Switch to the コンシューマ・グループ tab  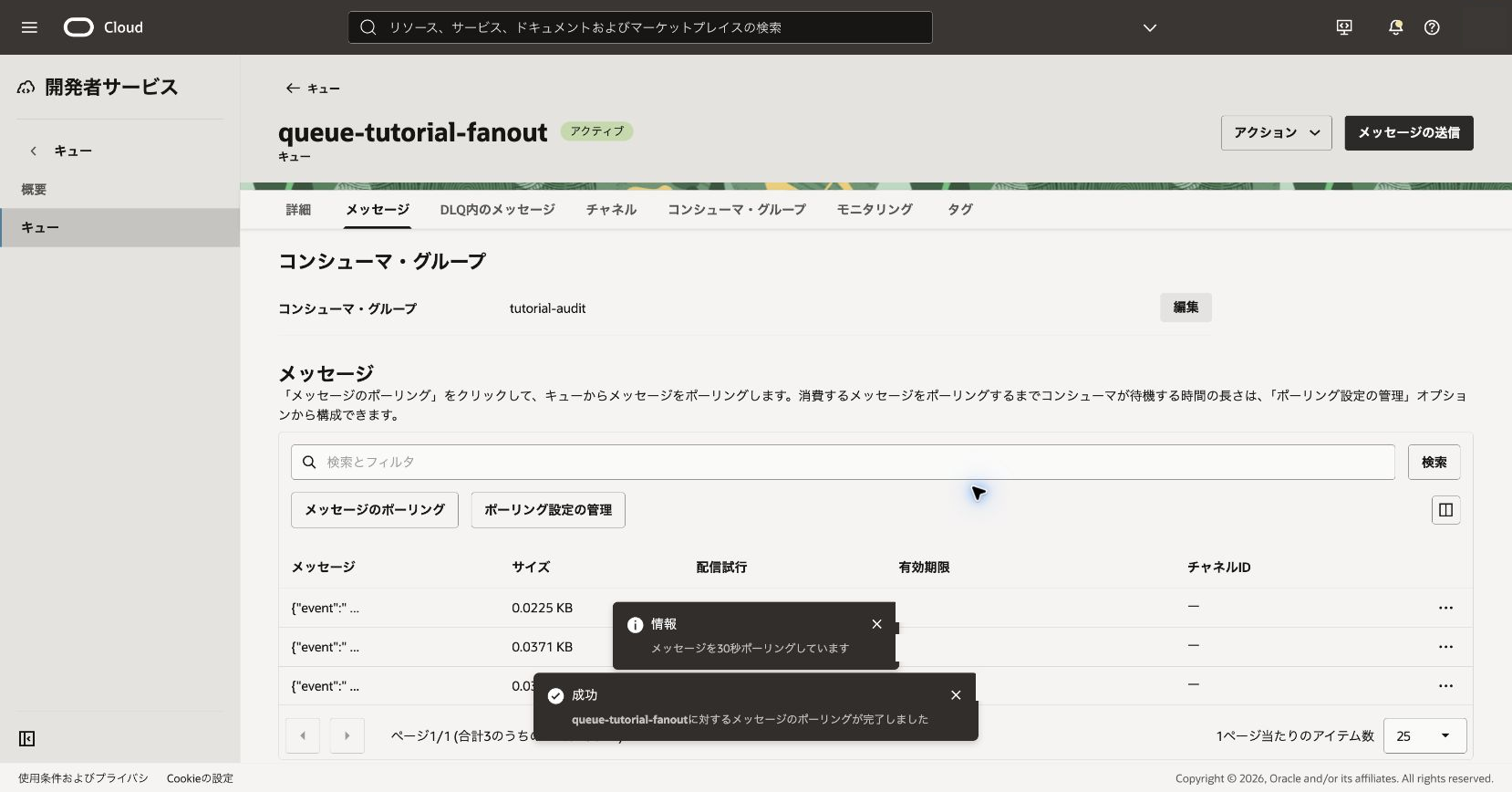click(x=737, y=209)
